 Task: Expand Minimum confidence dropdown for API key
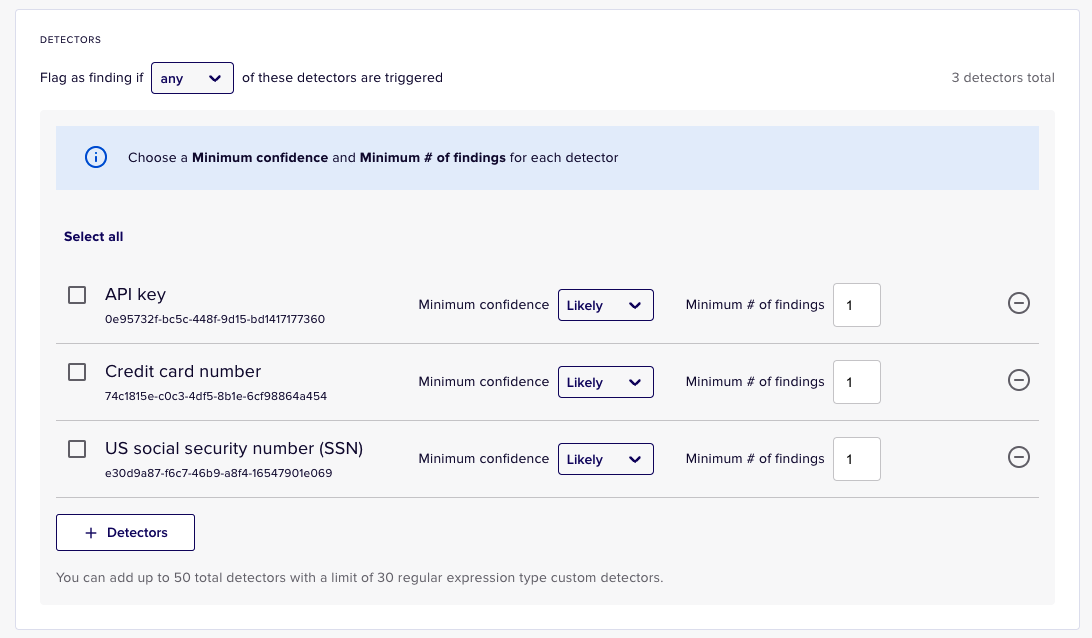(x=605, y=305)
